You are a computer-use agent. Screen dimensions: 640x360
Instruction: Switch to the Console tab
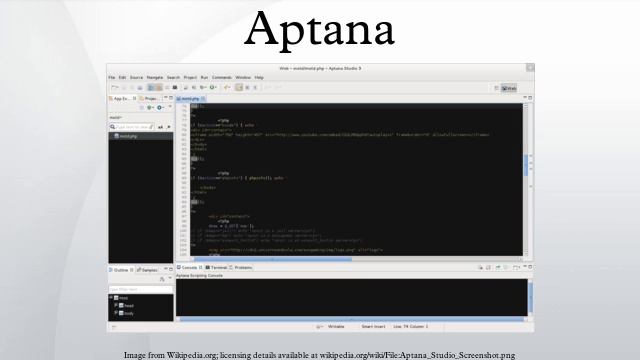click(x=189, y=267)
